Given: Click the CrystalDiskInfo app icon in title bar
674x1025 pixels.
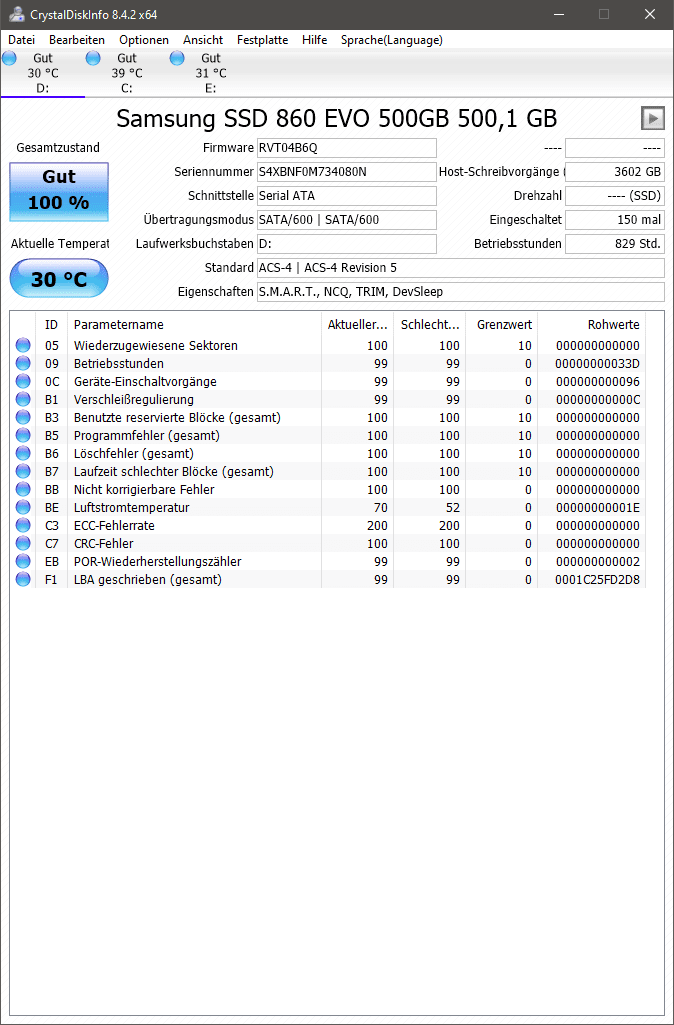Looking at the screenshot, I should [x=17, y=14].
